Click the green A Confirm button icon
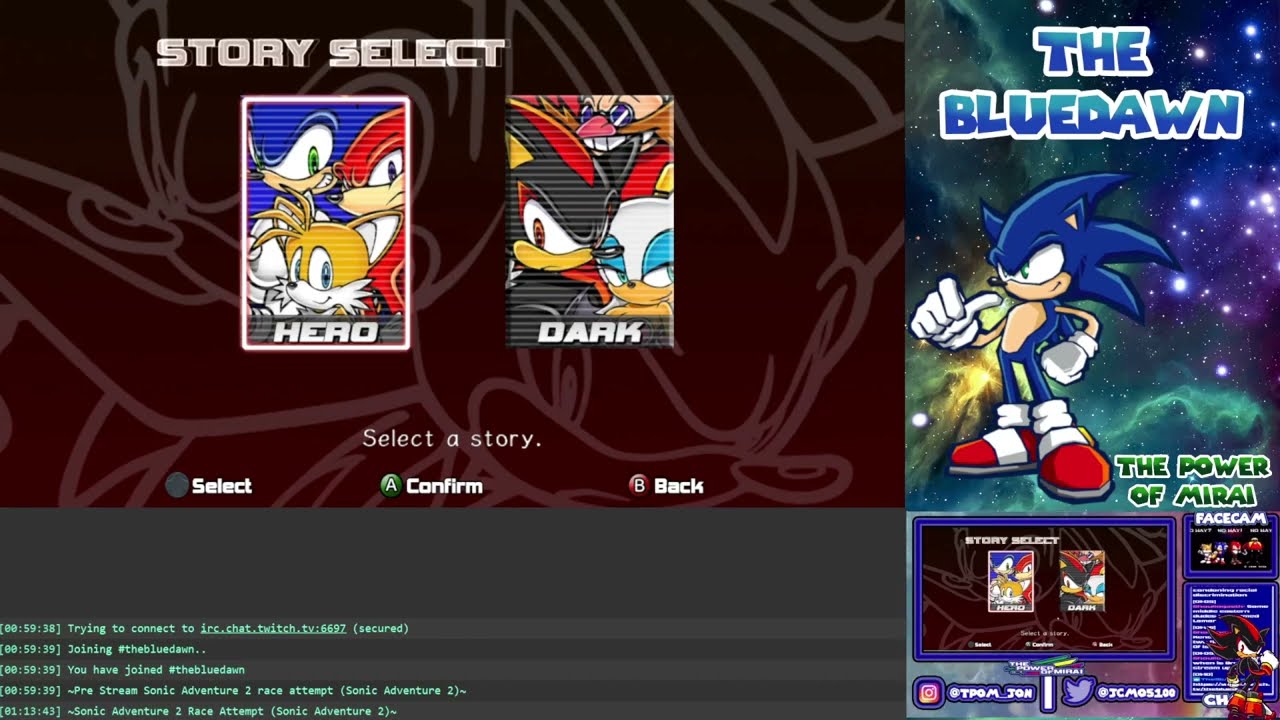 (x=390, y=485)
